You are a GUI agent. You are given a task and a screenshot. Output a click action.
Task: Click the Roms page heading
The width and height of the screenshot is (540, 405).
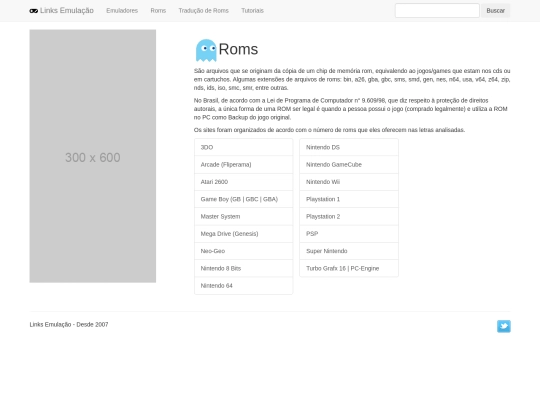[238, 49]
